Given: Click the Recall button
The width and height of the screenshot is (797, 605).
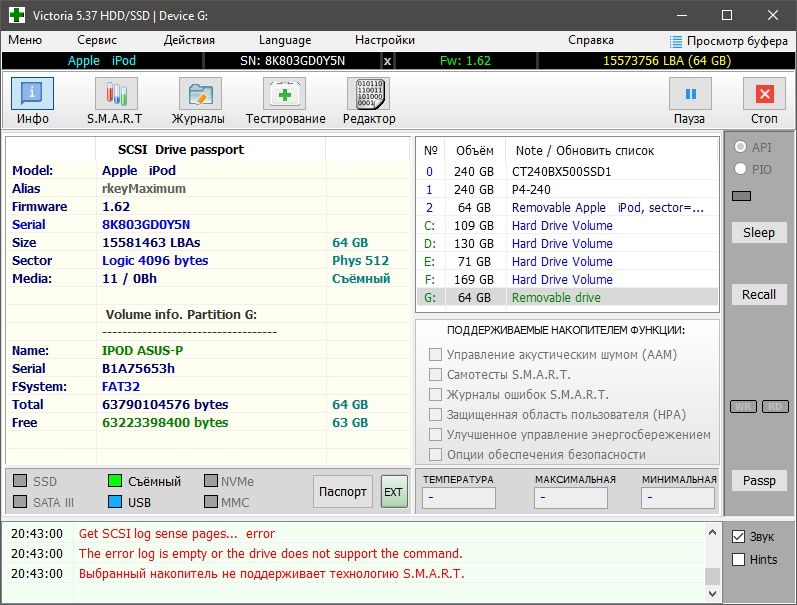Looking at the screenshot, I should [759, 294].
